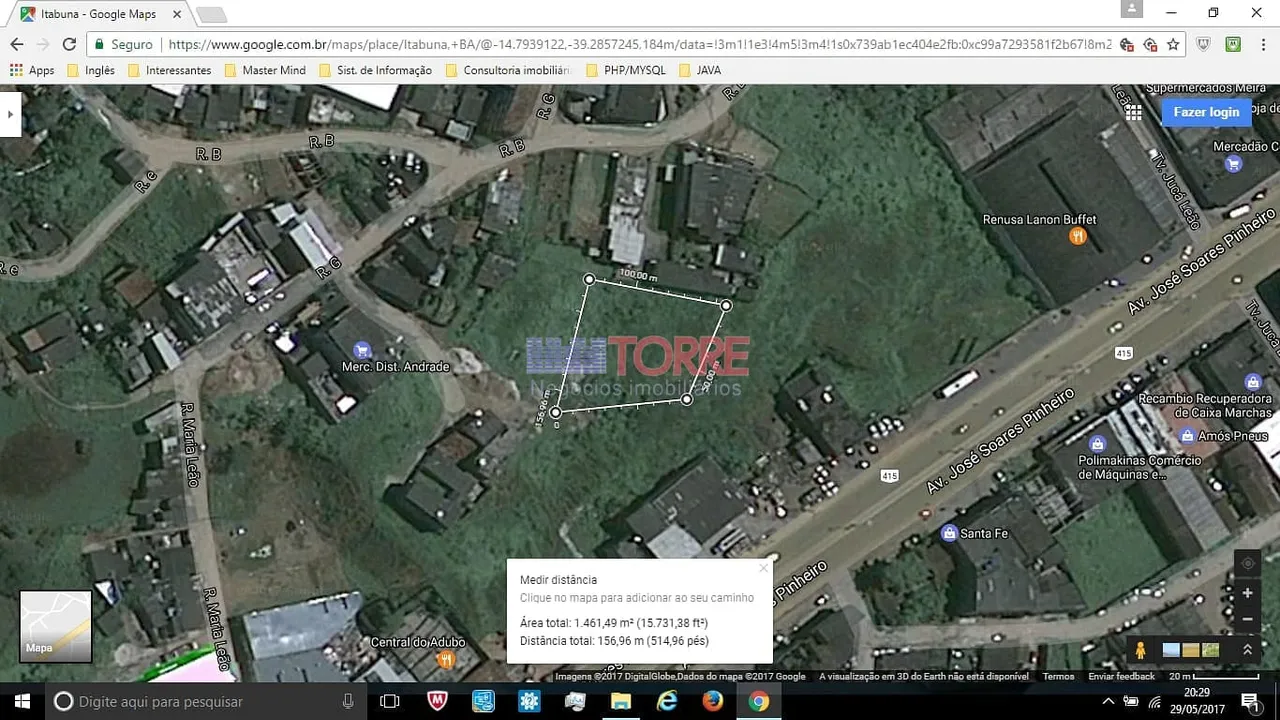Click the Seguro site security indicator

[124, 44]
